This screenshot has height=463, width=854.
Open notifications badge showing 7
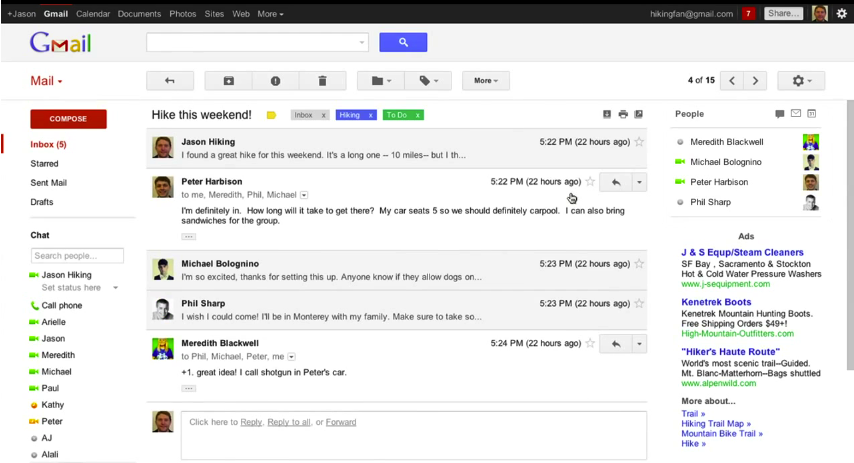[x=748, y=14]
